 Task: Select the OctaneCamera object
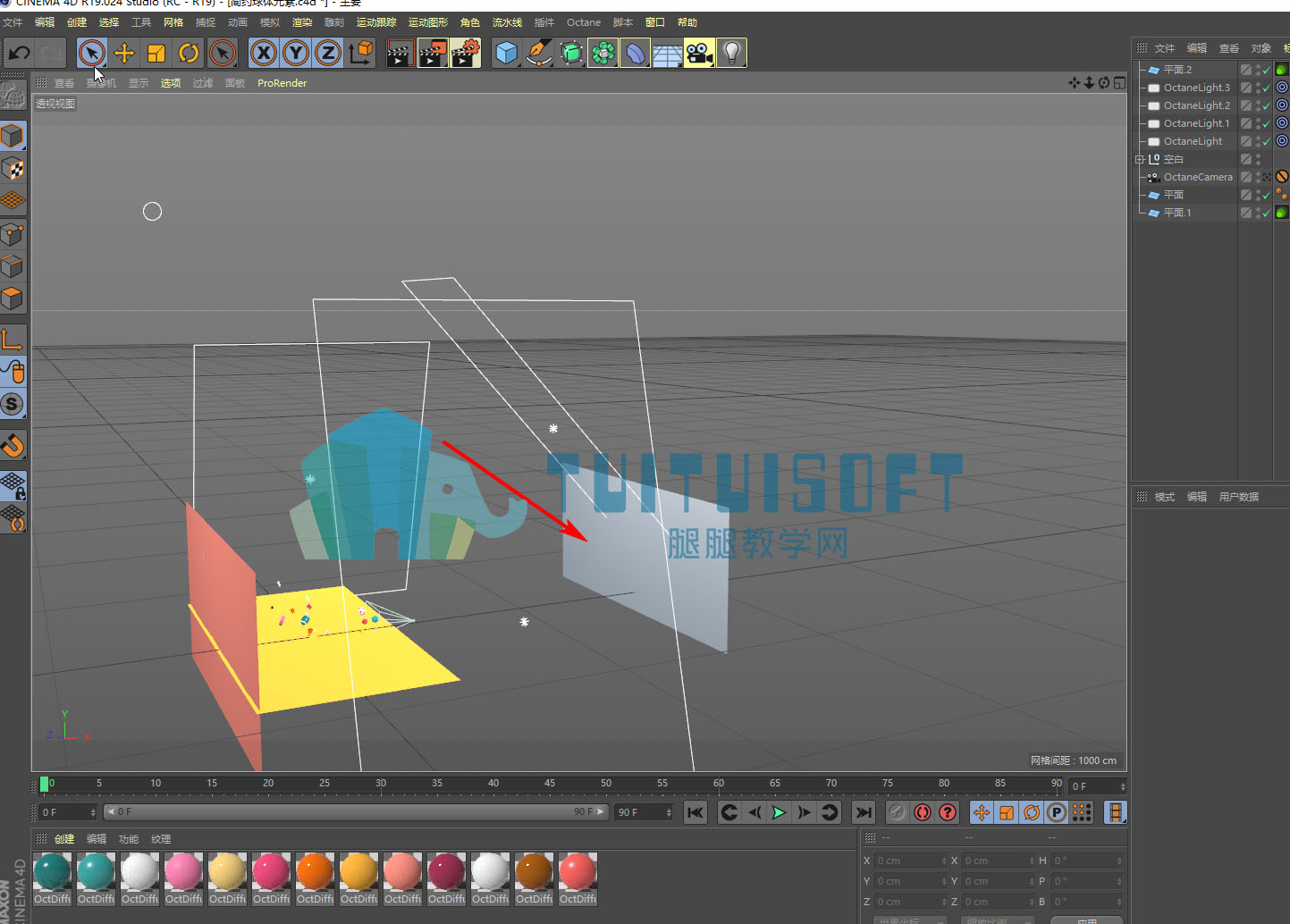(1198, 177)
